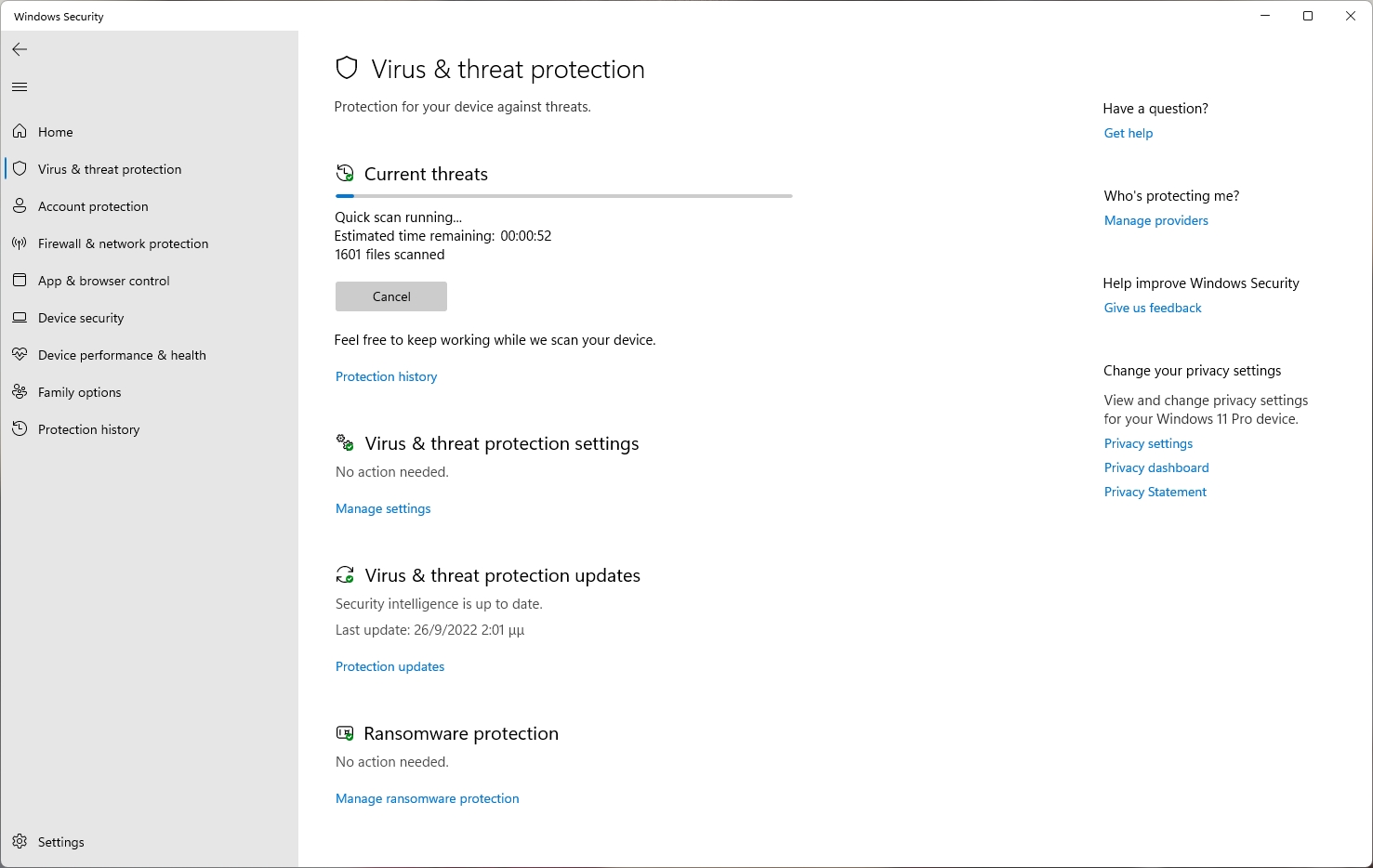1373x868 pixels.
Task: Switch to the Protection history page
Action: [x=88, y=428]
